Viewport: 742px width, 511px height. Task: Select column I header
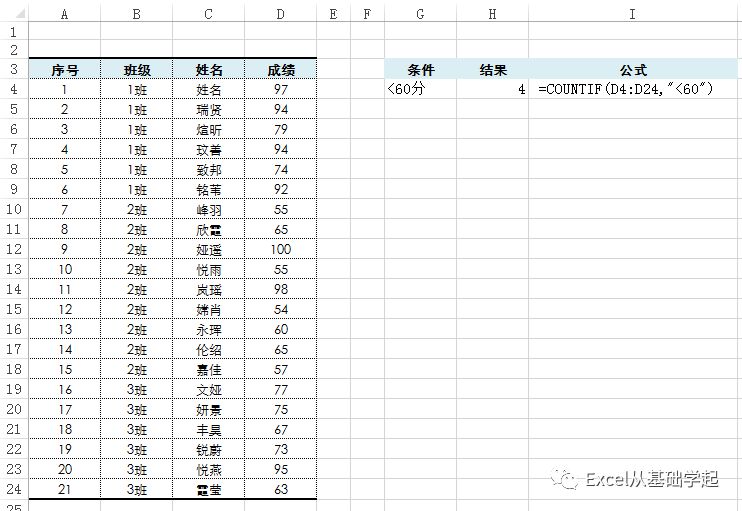point(632,14)
